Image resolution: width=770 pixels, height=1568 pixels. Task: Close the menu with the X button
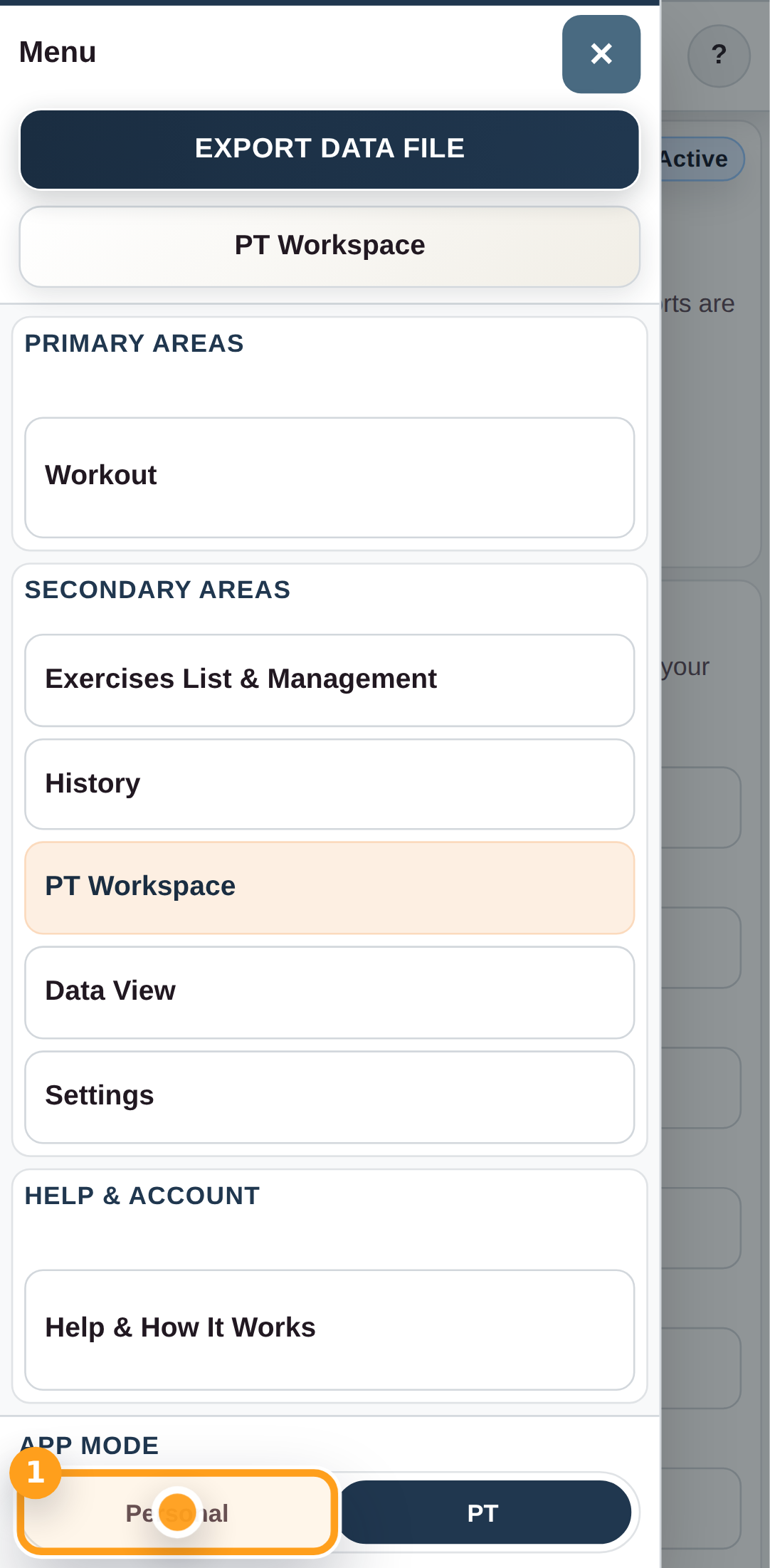click(601, 54)
